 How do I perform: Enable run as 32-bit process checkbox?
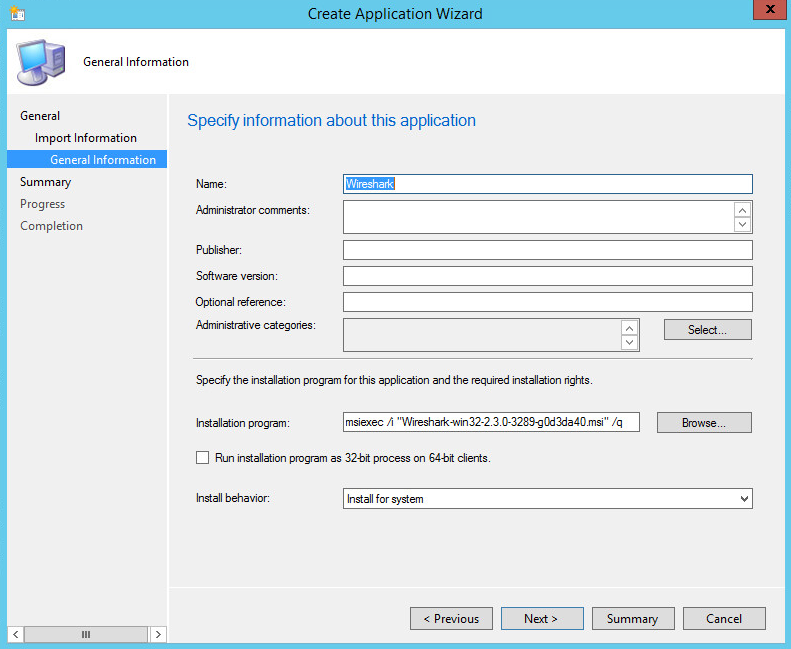tap(202, 457)
